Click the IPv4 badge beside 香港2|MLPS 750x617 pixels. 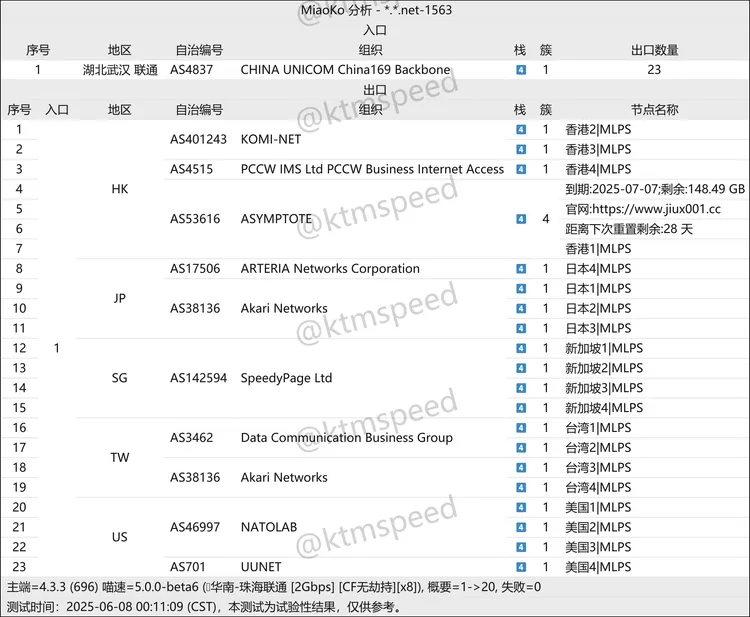point(520,129)
